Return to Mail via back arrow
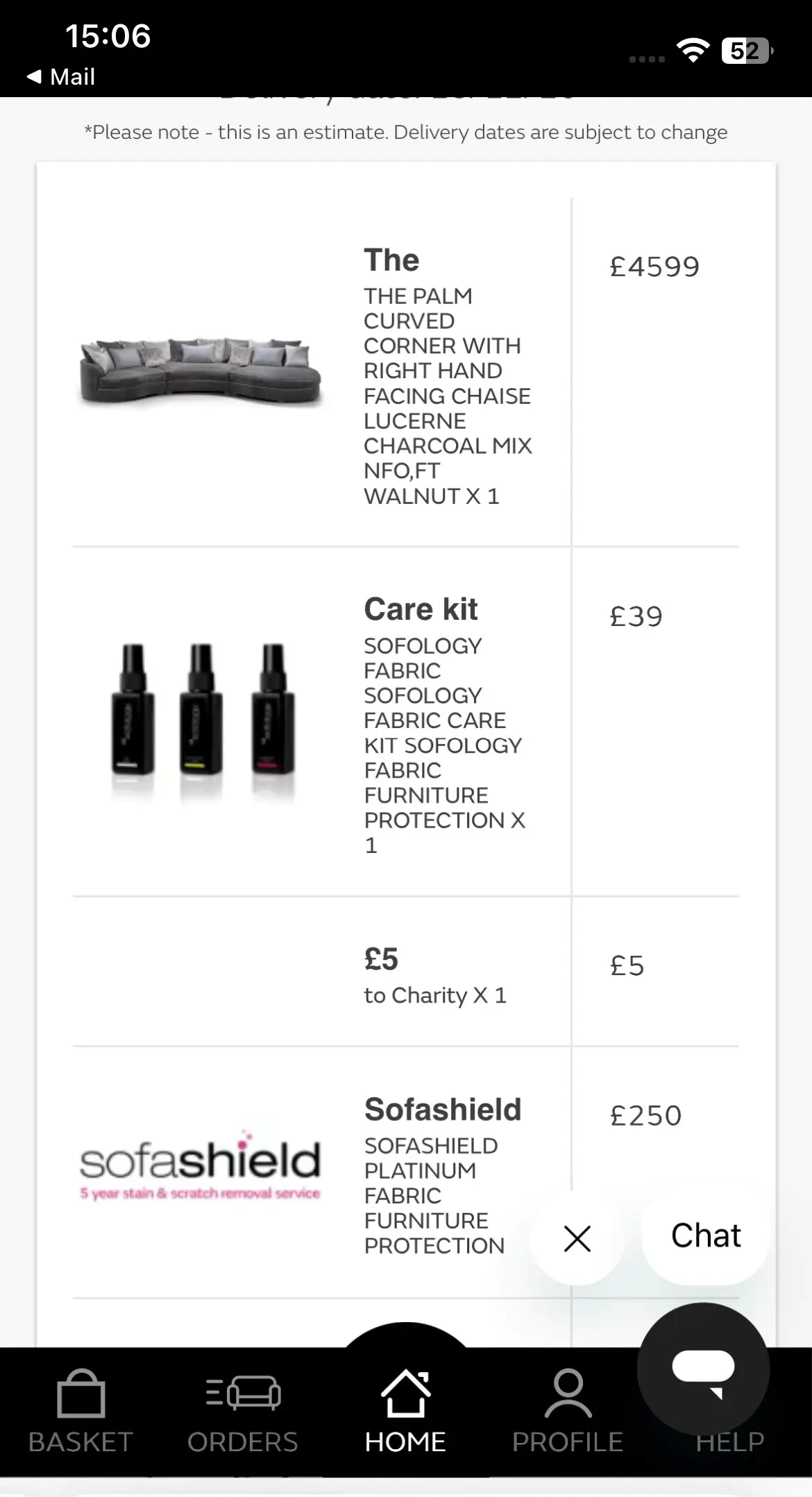 pos(61,76)
